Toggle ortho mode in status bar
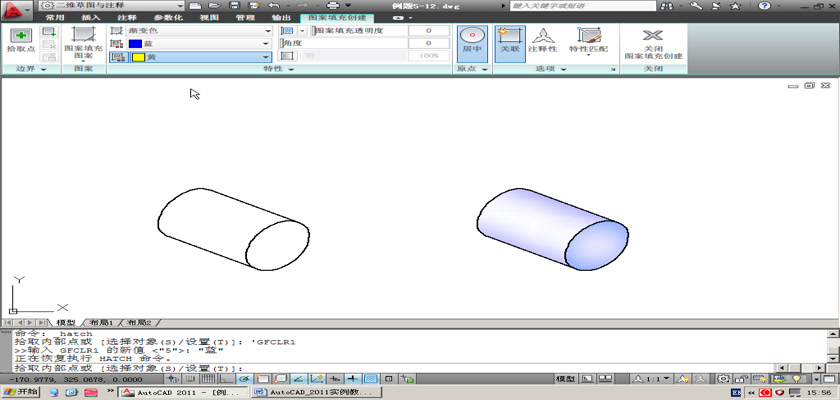The height and width of the screenshot is (400, 840). (226, 379)
